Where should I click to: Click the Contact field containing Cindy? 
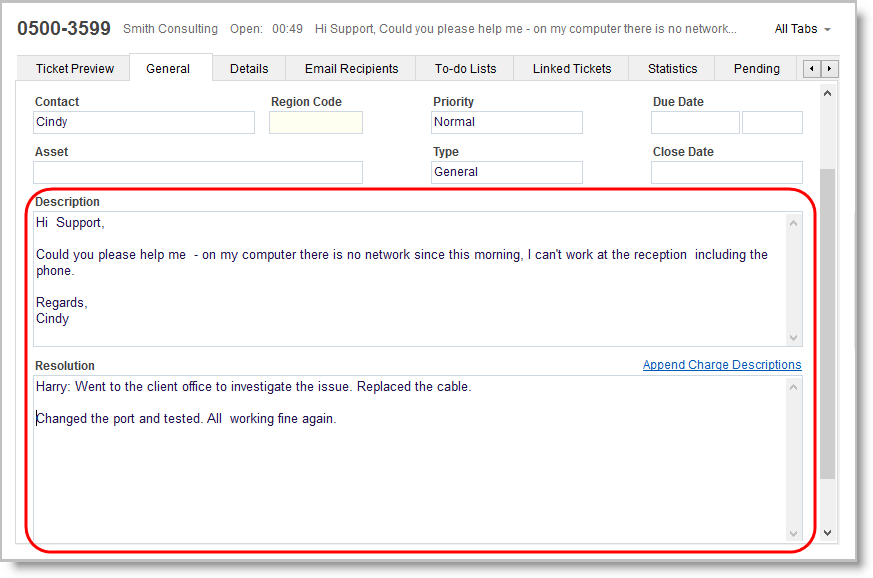(x=144, y=122)
